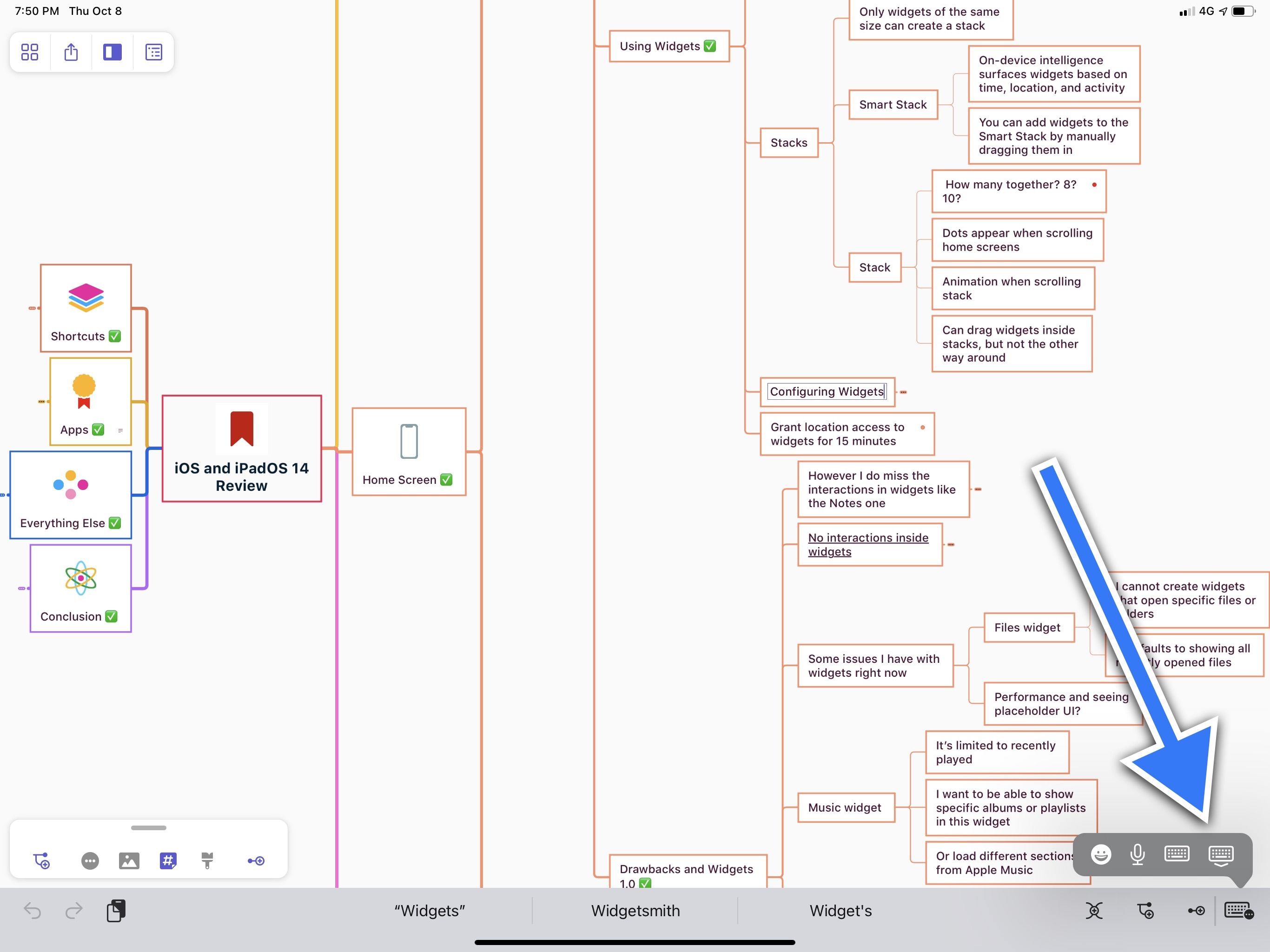Image resolution: width=1270 pixels, height=952 pixels.
Task: Tap dot beside 'Grant location access' node
Action: [x=923, y=427]
